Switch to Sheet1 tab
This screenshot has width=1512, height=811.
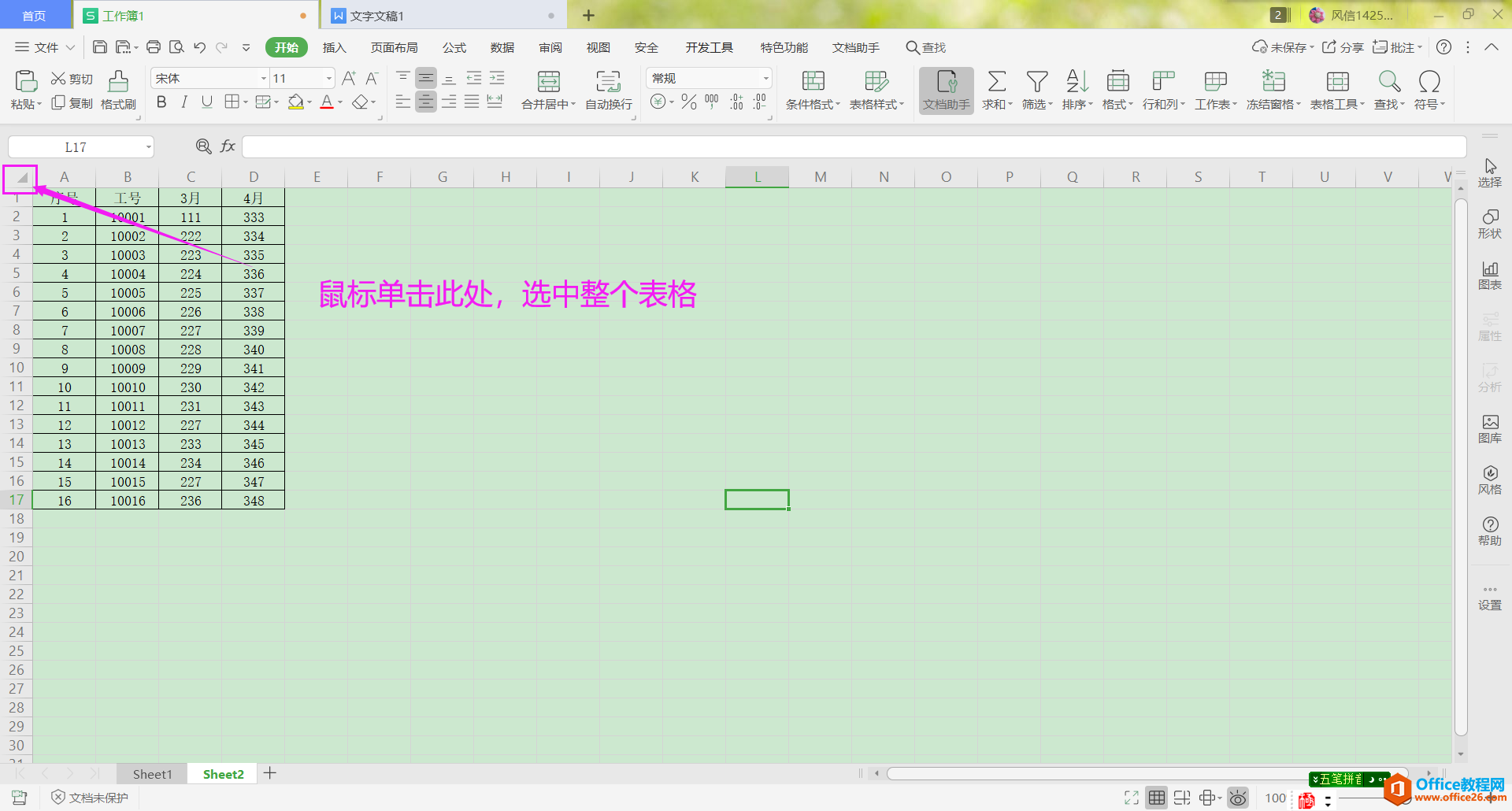click(x=152, y=774)
